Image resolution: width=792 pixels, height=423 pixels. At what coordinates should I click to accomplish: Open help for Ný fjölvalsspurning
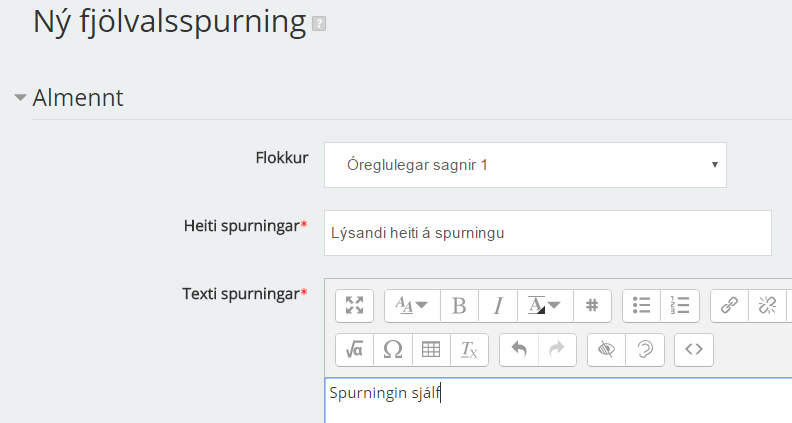[319, 24]
